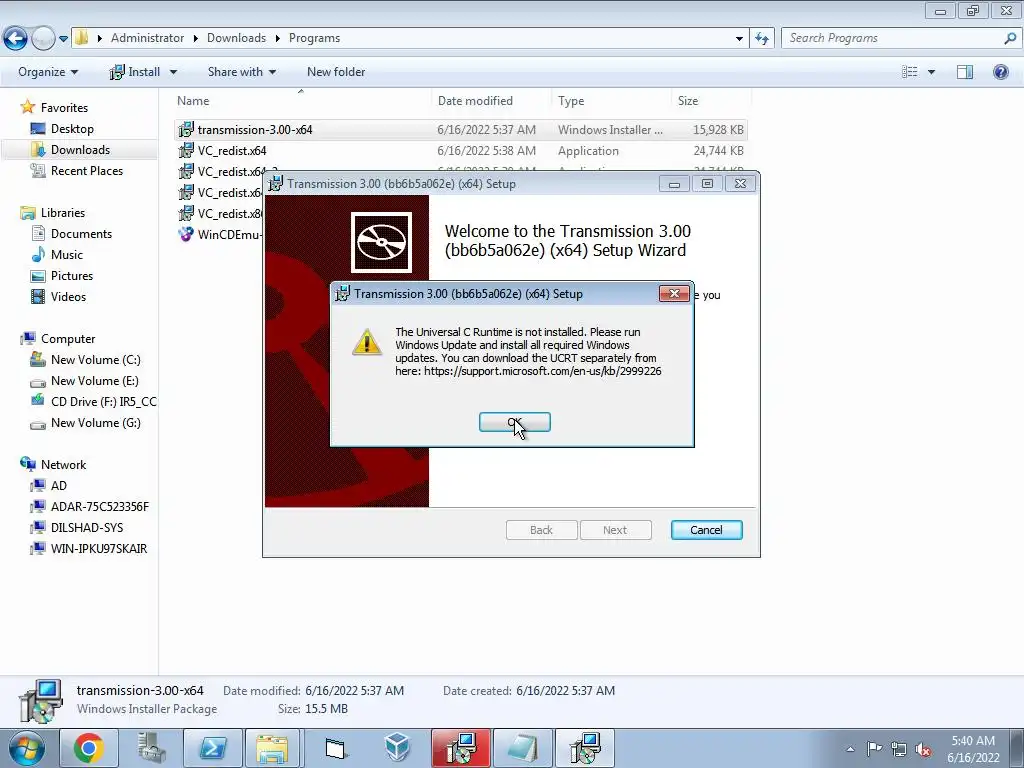Click the Downloads breadcrumb segment
This screenshot has height=768, width=1024.
coord(236,38)
